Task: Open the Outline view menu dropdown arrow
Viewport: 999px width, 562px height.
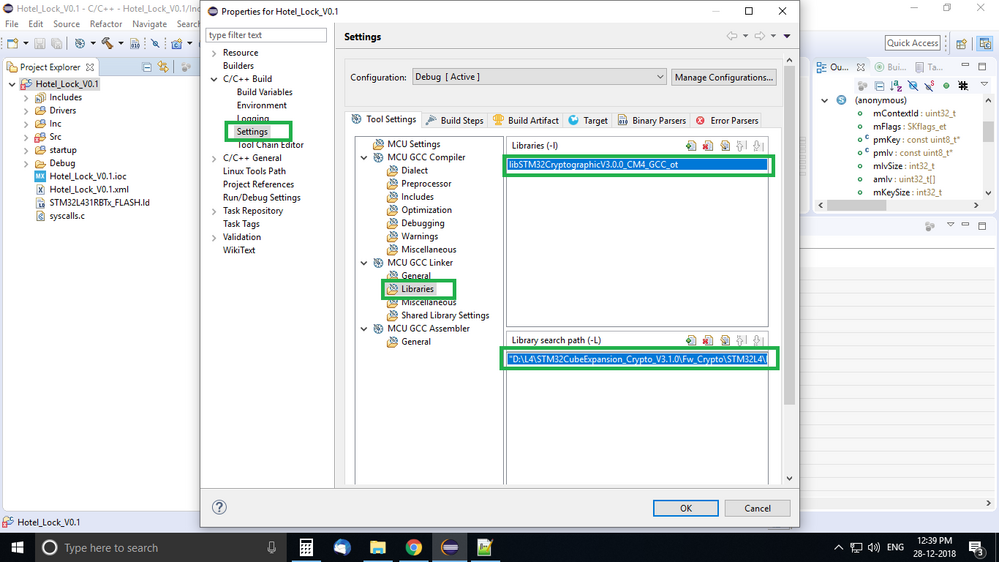Action: [984, 85]
